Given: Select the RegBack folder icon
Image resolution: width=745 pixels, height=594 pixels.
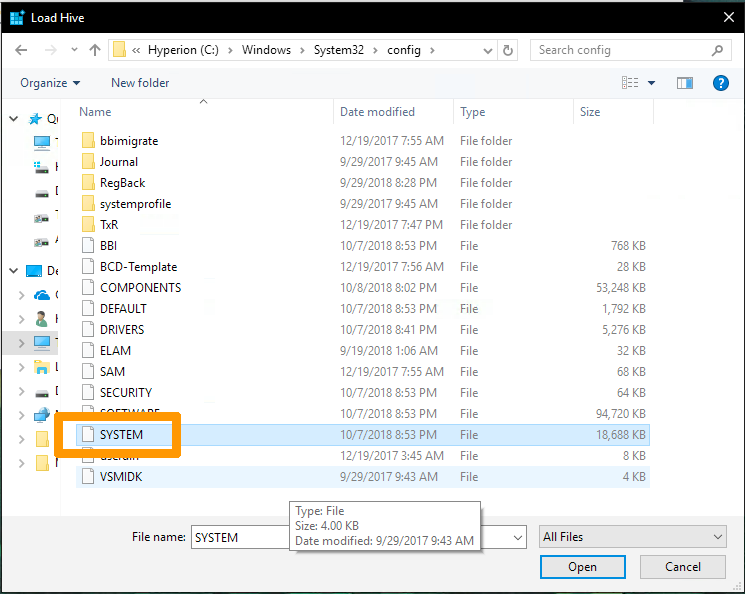Looking at the screenshot, I should pos(88,183).
